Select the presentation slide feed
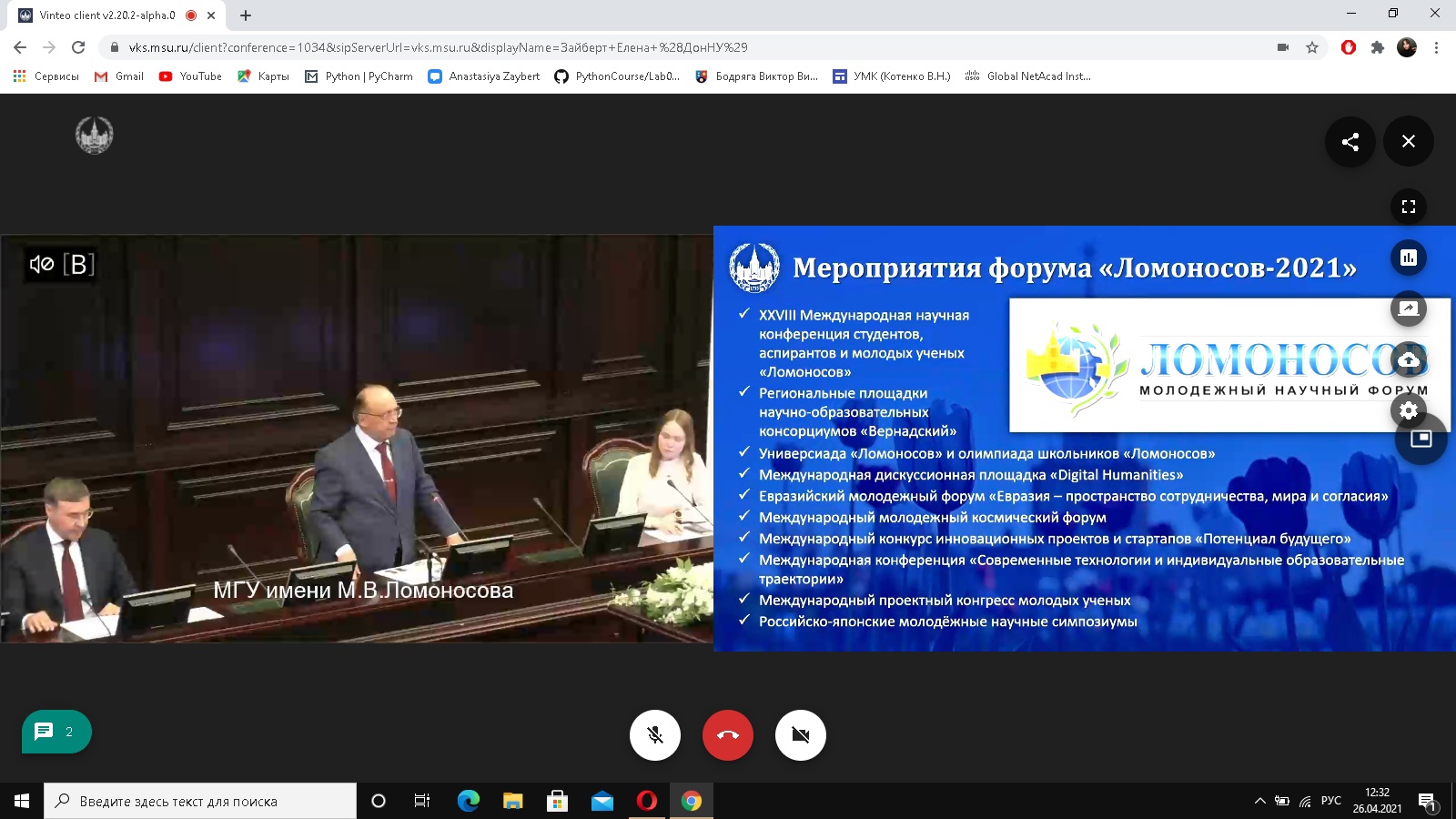 click(1085, 439)
